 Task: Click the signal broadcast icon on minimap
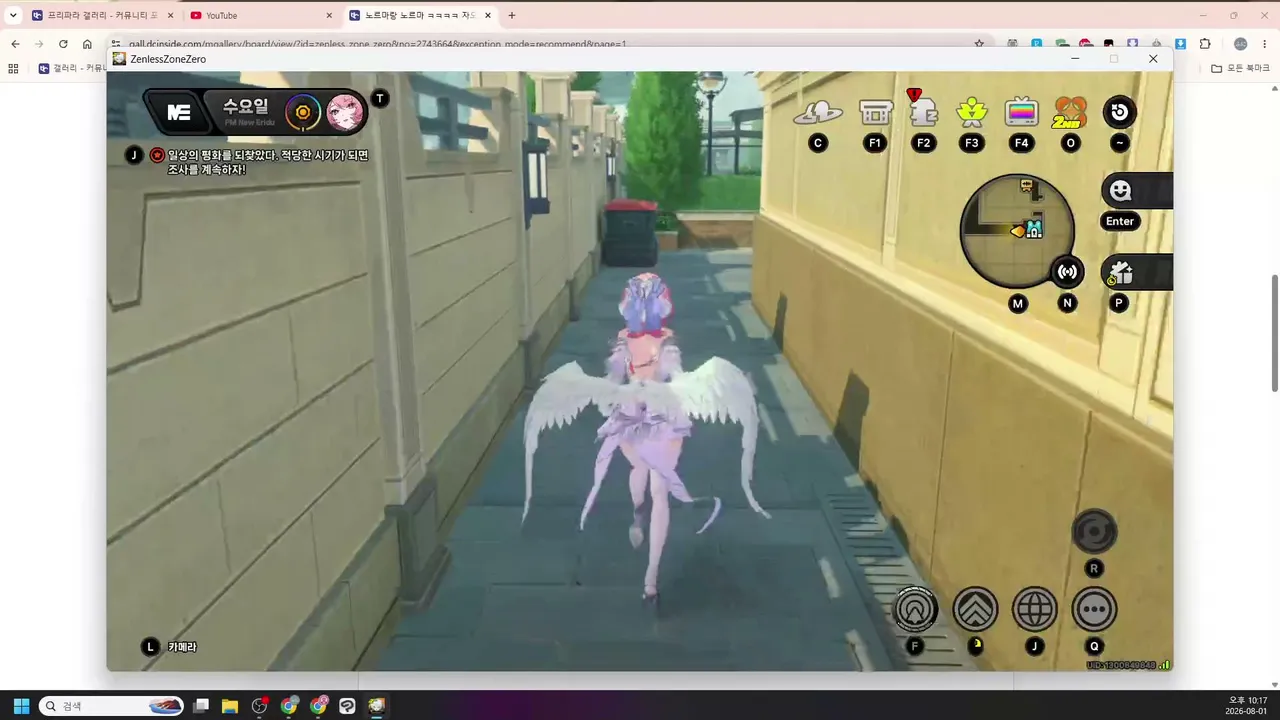(1068, 272)
